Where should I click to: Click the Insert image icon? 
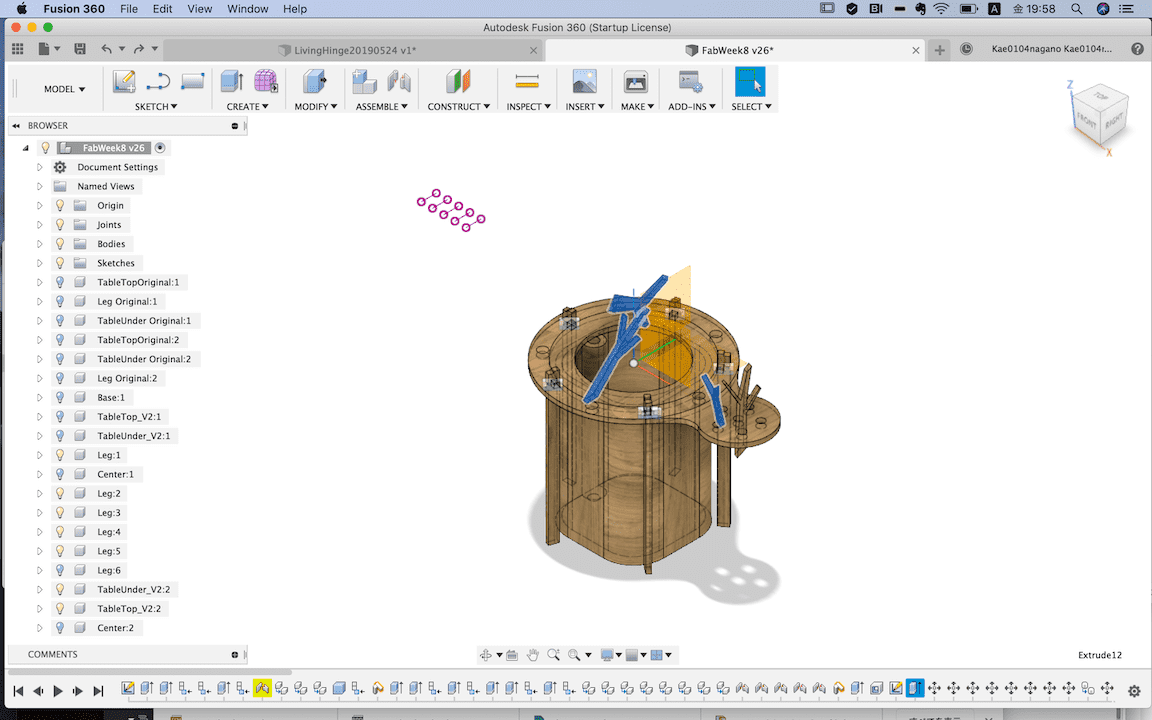tap(585, 82)
